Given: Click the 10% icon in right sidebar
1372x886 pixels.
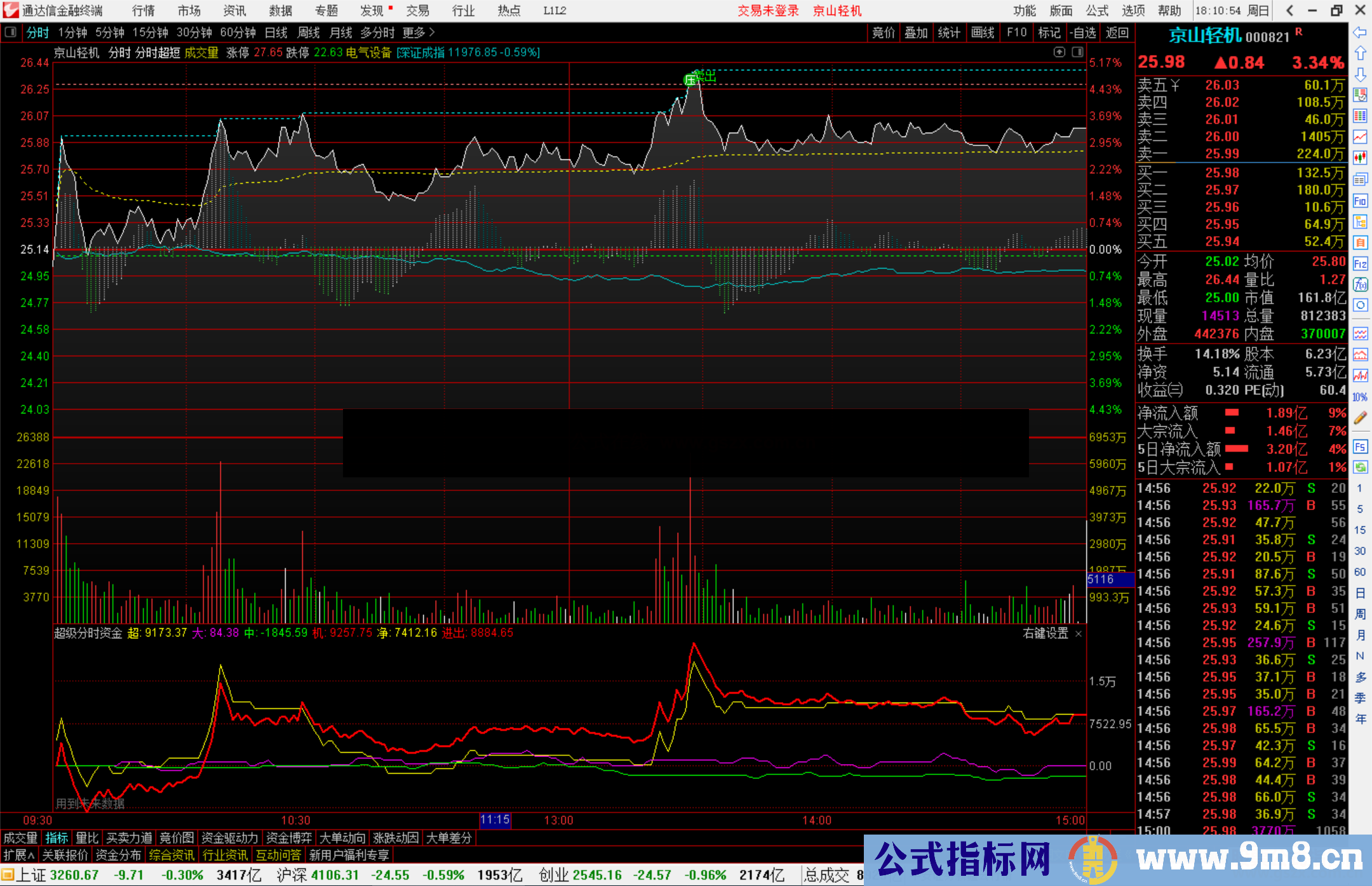Looking at the screenshot, I should [x=1360, y=397].
